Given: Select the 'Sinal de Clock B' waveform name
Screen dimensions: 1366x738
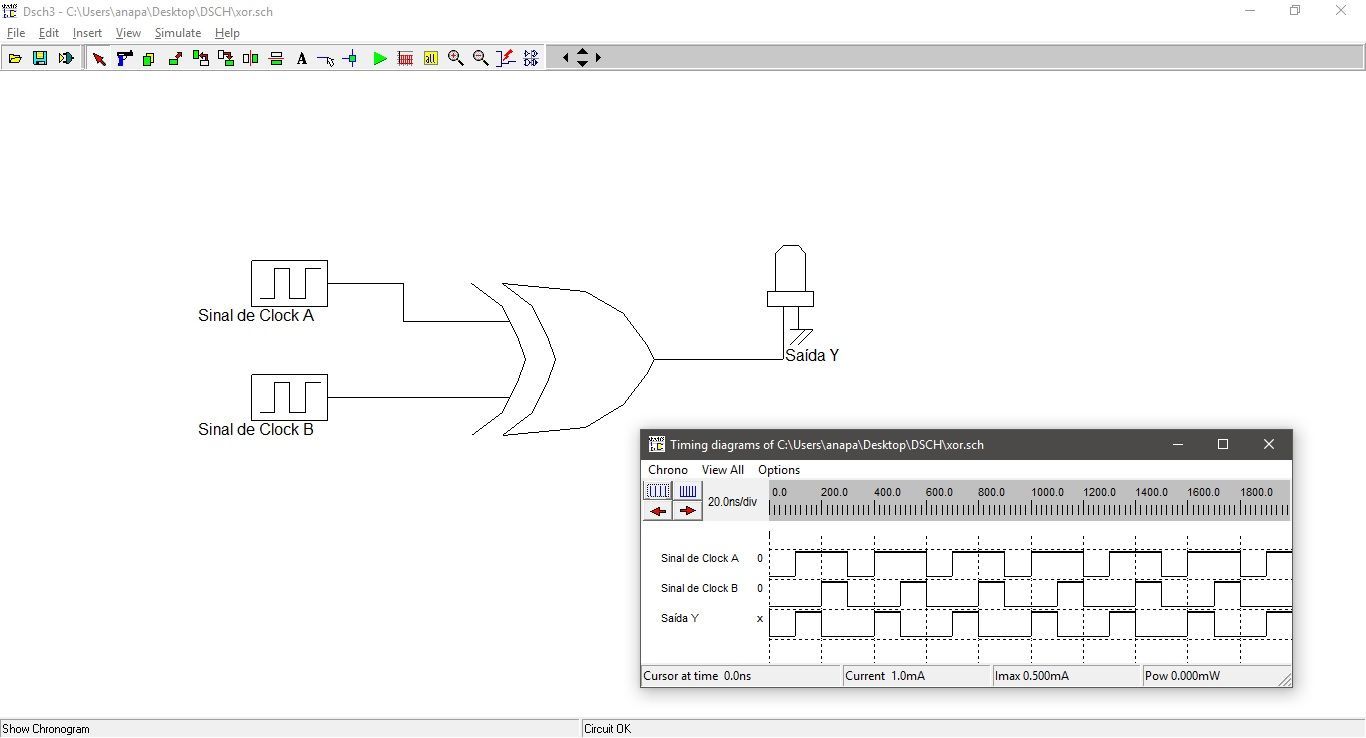Looking at the screenshot, I should coord(700,589).
